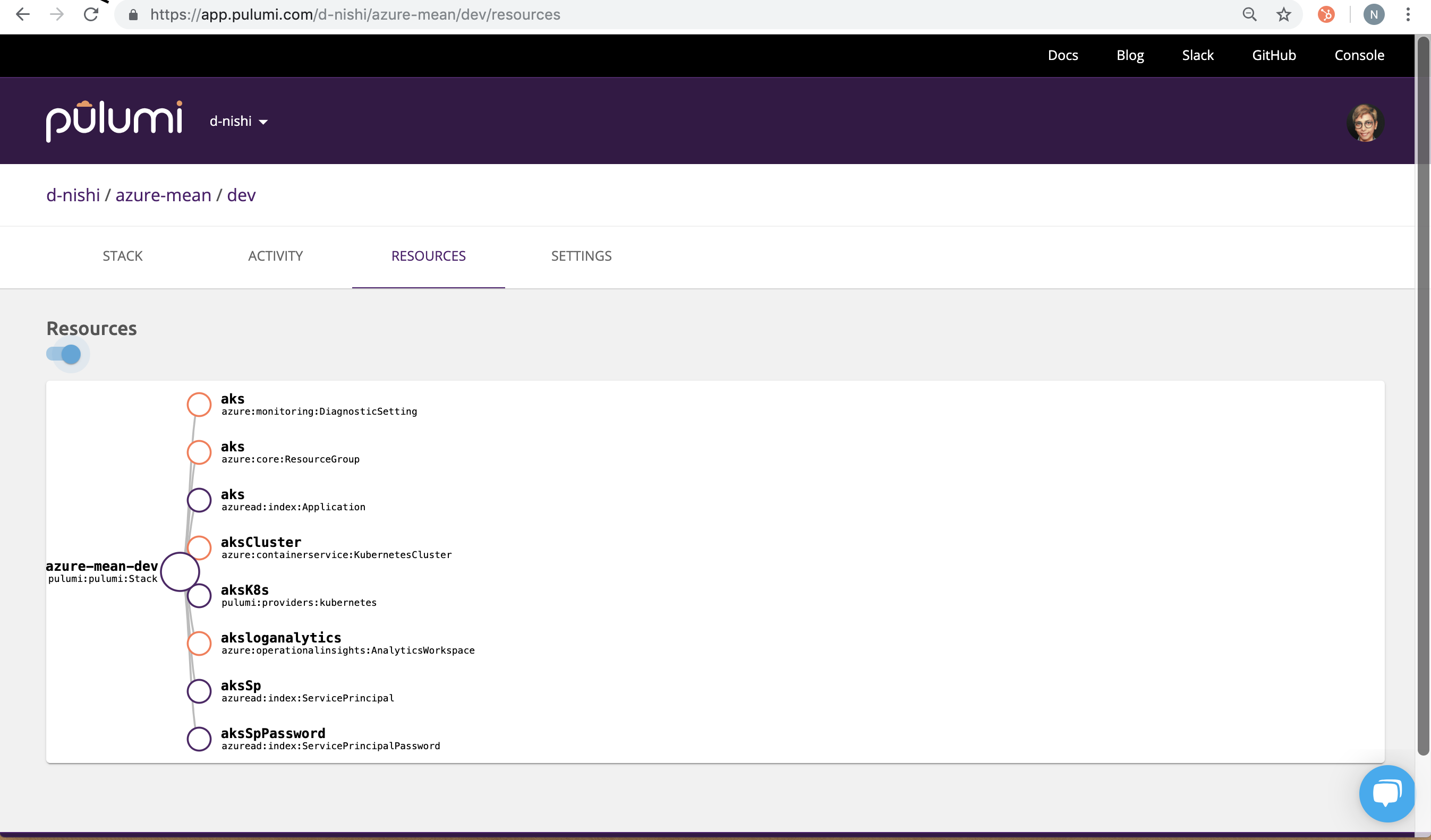Screen dimensions: 1431x840
Task: Select the azure-mean-dev Stack root node
Action: [180, 571]
